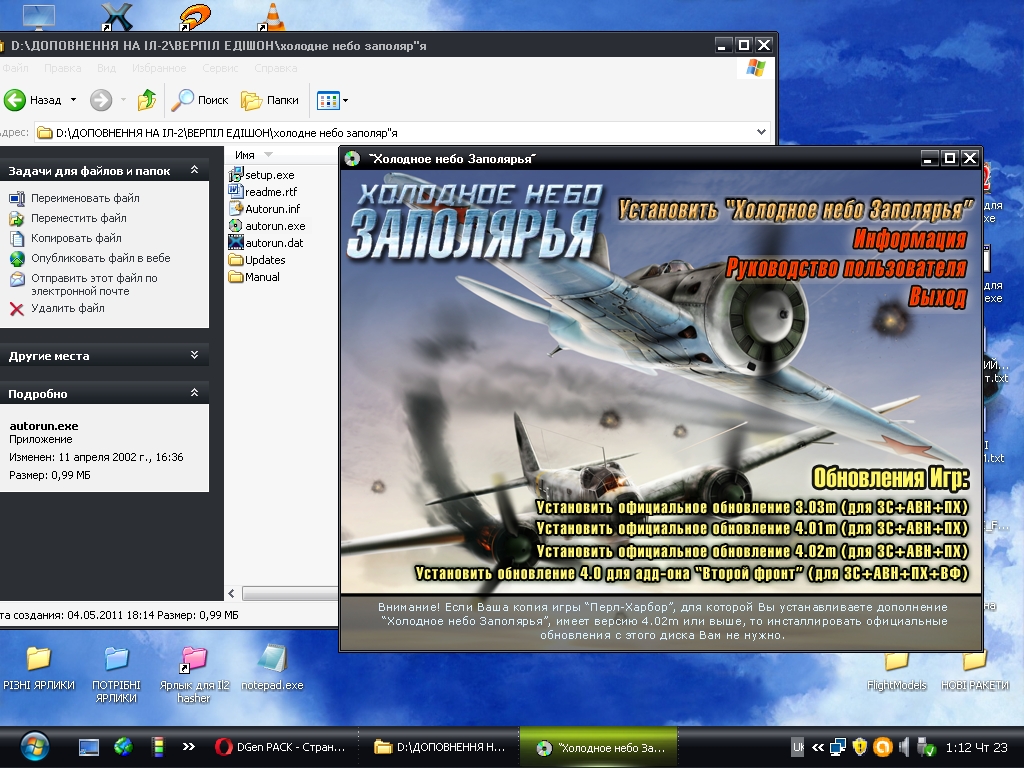Image resolution: width=1024 pixels, height=768 pixels.
Task: Click 'Копировать файл' task link
Action: click(x=76, y=238)
